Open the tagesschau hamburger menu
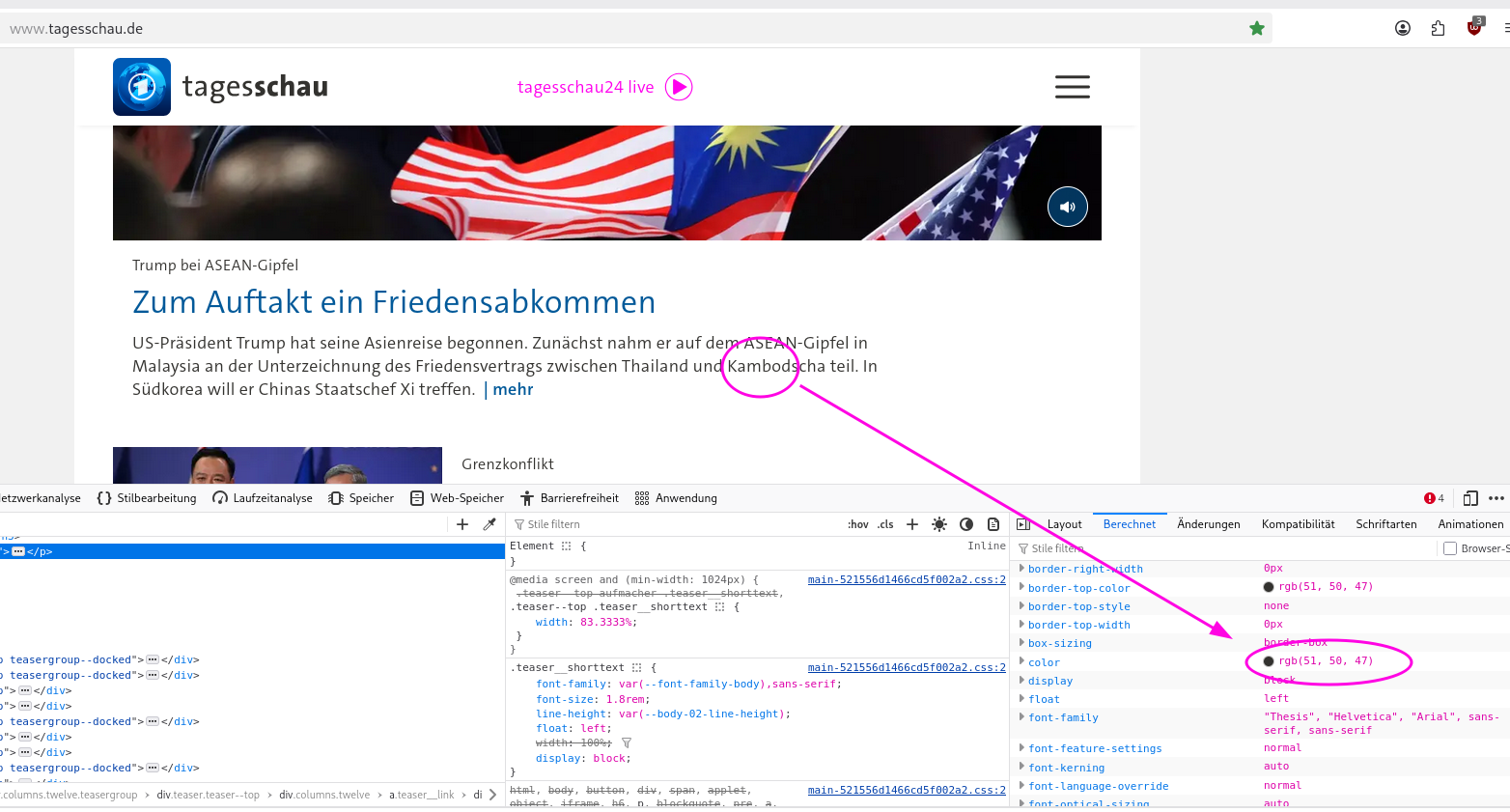 coord(1073,87)
